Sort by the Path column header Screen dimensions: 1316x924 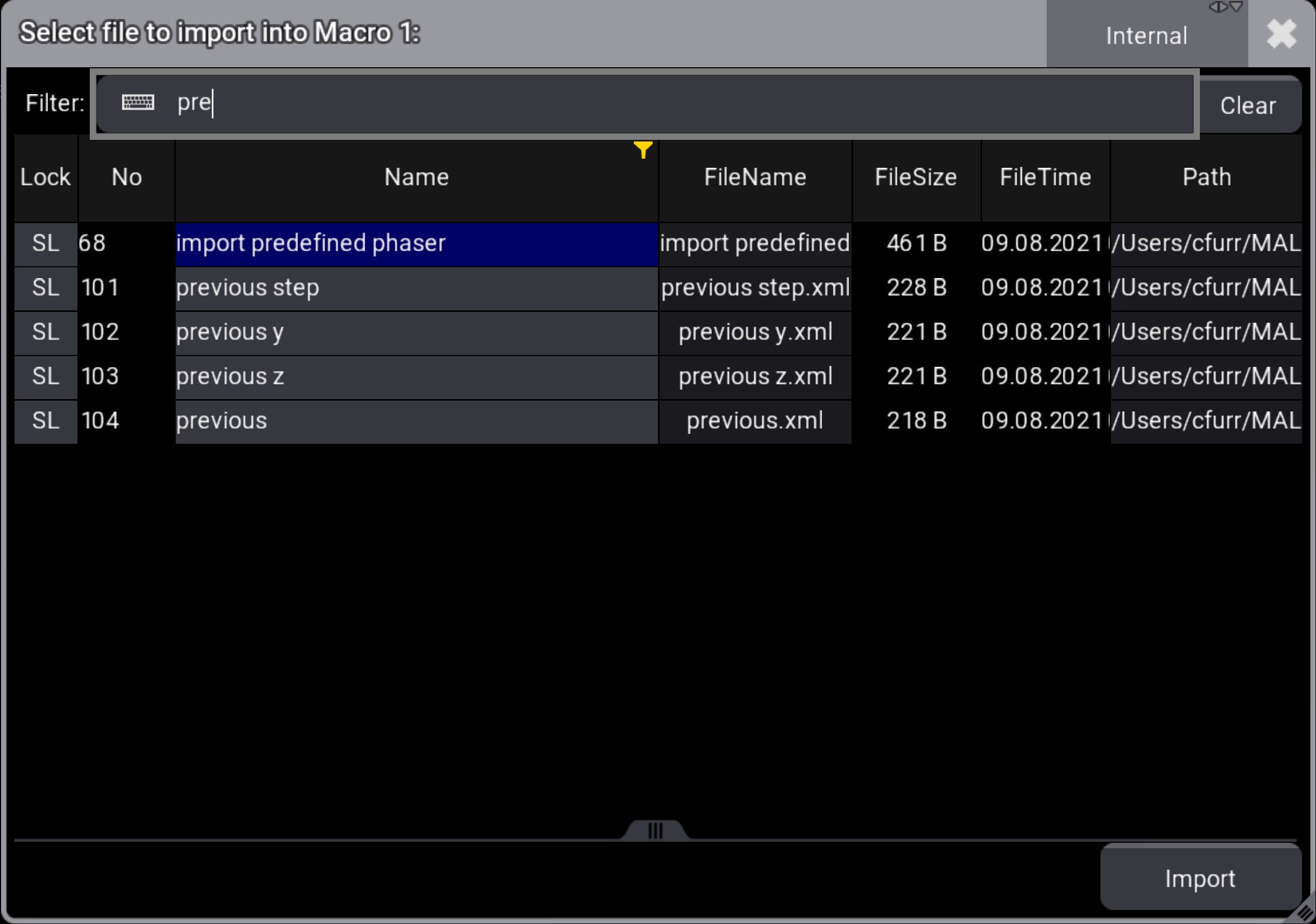(1206, 177)
